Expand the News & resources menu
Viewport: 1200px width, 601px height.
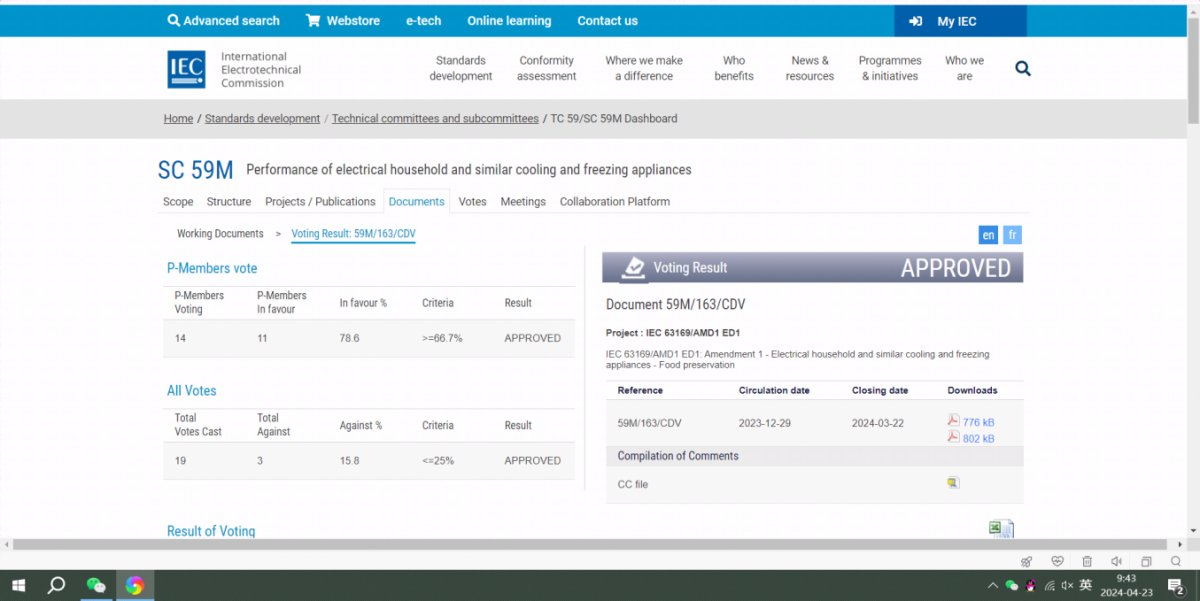810,68
